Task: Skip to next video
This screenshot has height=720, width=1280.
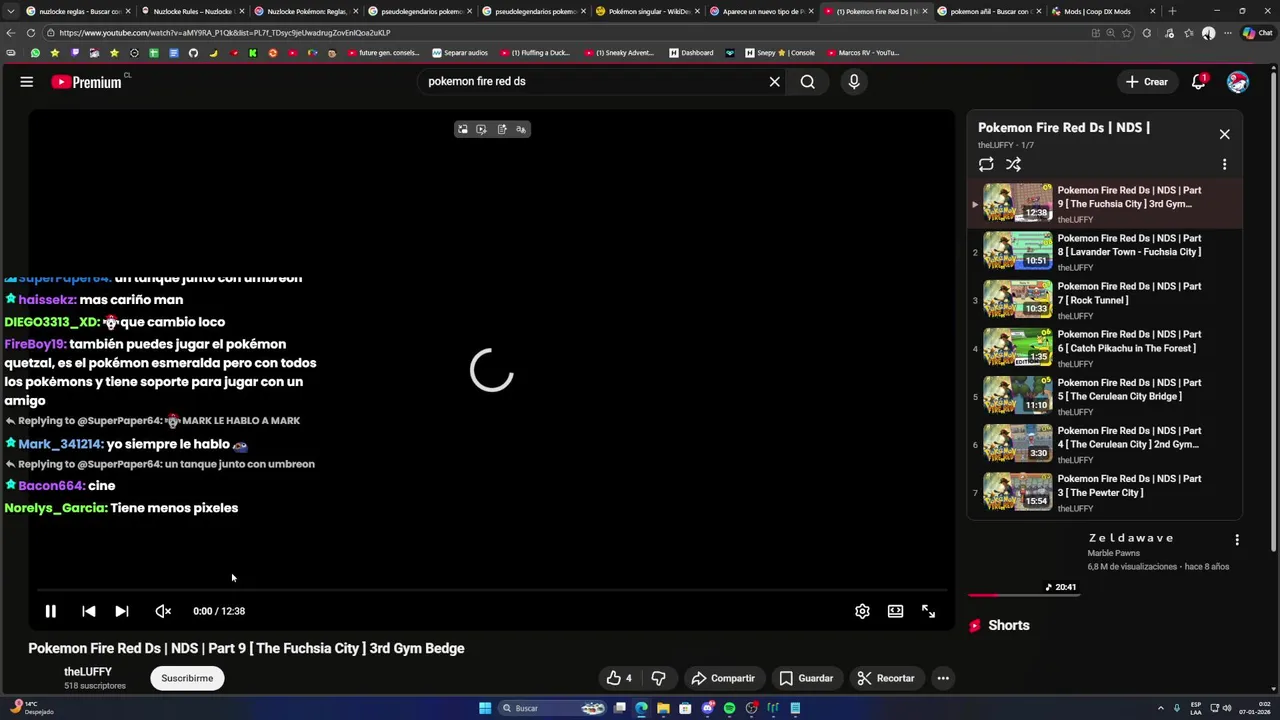Action: (x=121, y=611)
